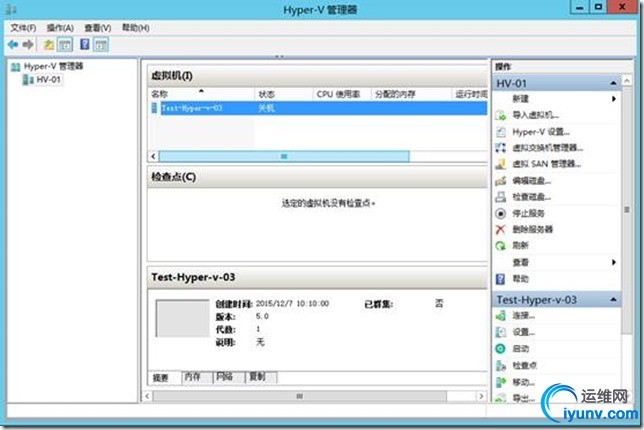Click the actions pane scroll-up arrow
This screenshot has width=644, height=430.
(627, 81)
